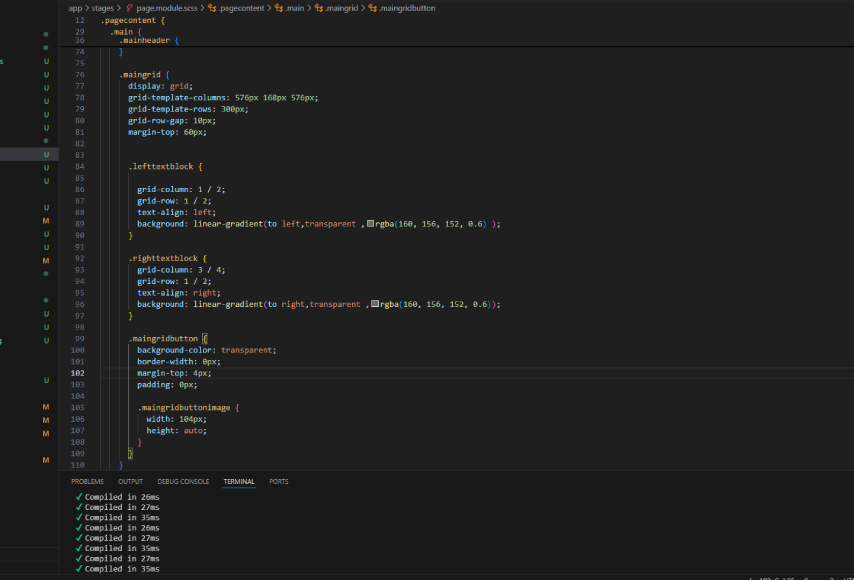
Task: Click line number 102 in the gutter
Action: [79, 372]
